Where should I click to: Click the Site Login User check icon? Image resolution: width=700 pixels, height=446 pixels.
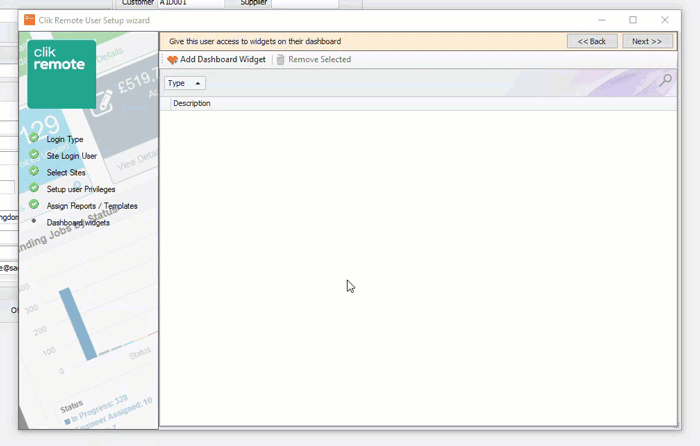34,154
